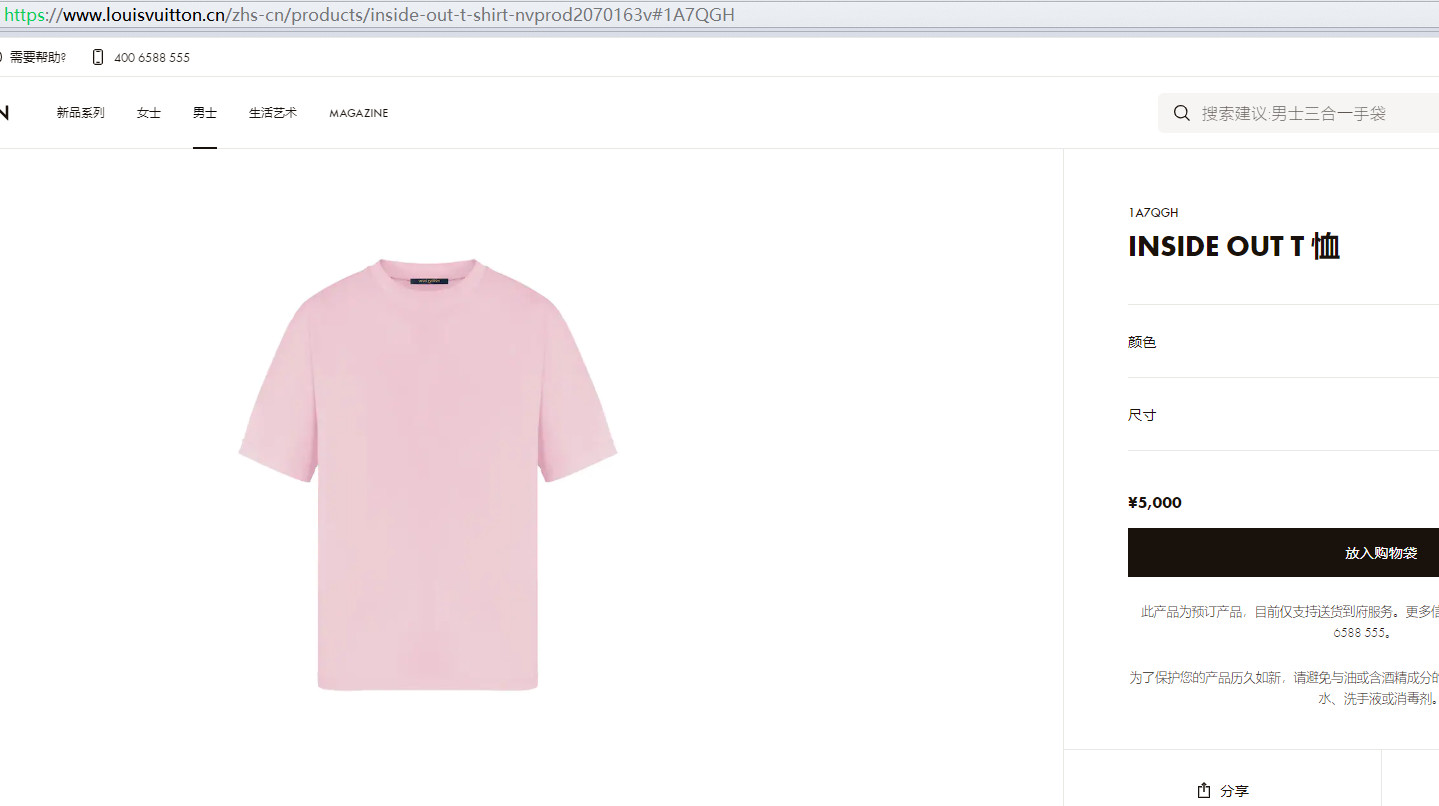
Task: Open the 男士 menu
Action: point(205,113)
